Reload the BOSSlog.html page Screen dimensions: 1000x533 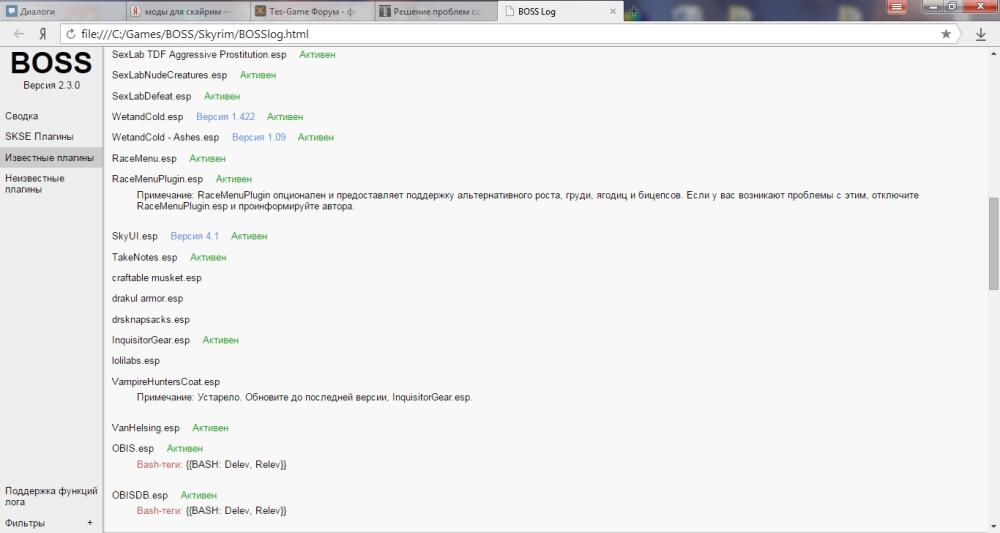(x=71, y=34)
